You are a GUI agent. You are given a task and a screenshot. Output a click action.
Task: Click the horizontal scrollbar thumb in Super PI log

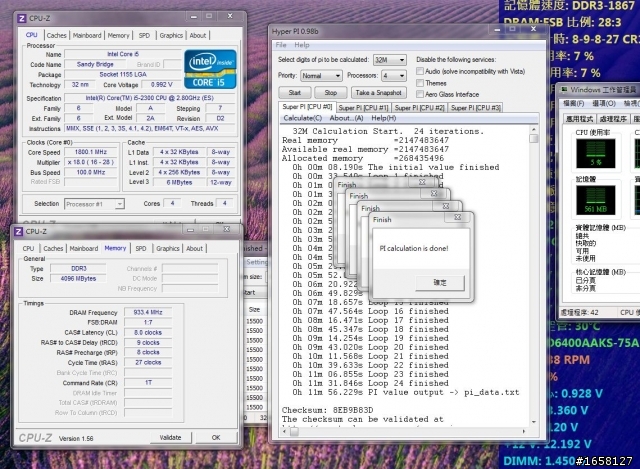[x=293, y=431]
